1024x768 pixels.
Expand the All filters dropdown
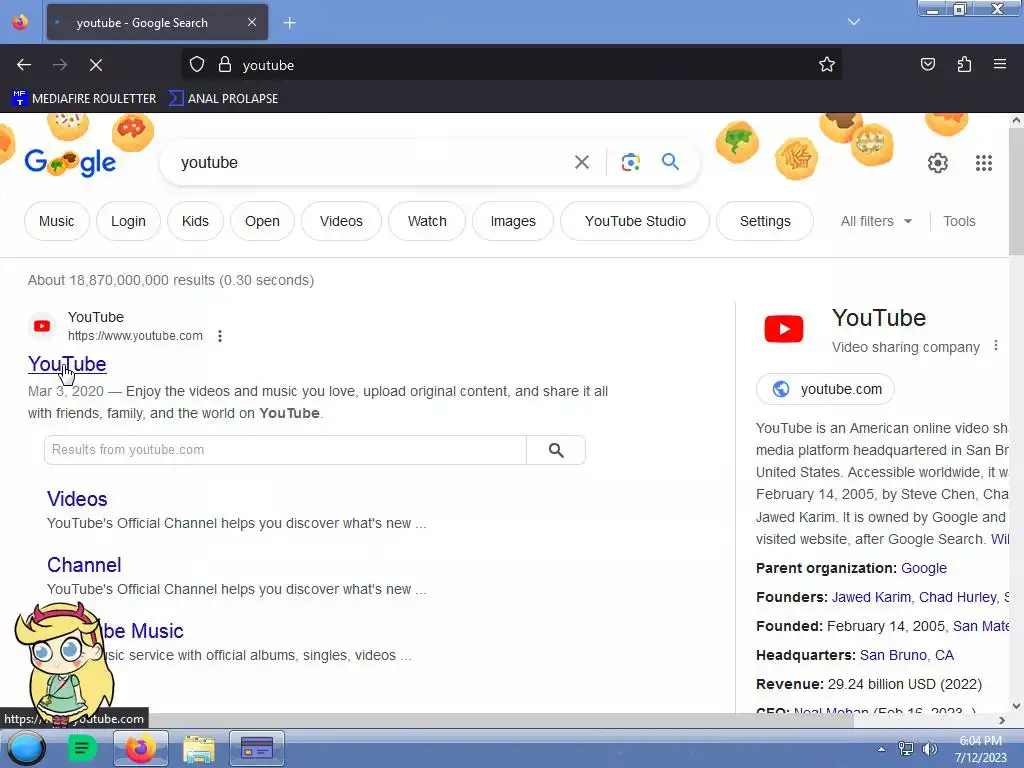click(876, 221)
